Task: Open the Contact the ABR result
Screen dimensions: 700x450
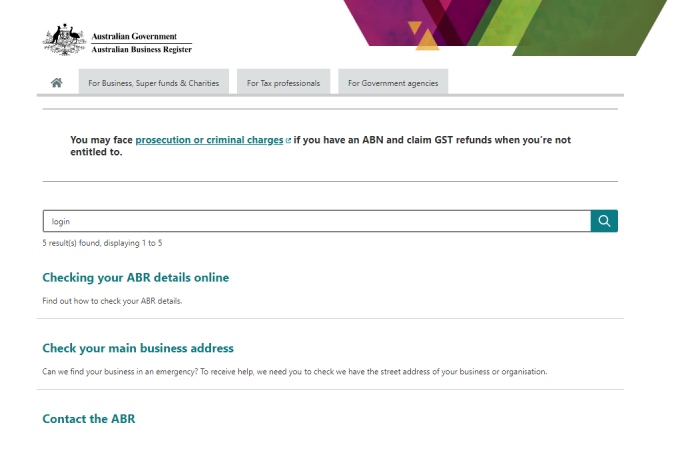Action: click(x=89, y=419)
